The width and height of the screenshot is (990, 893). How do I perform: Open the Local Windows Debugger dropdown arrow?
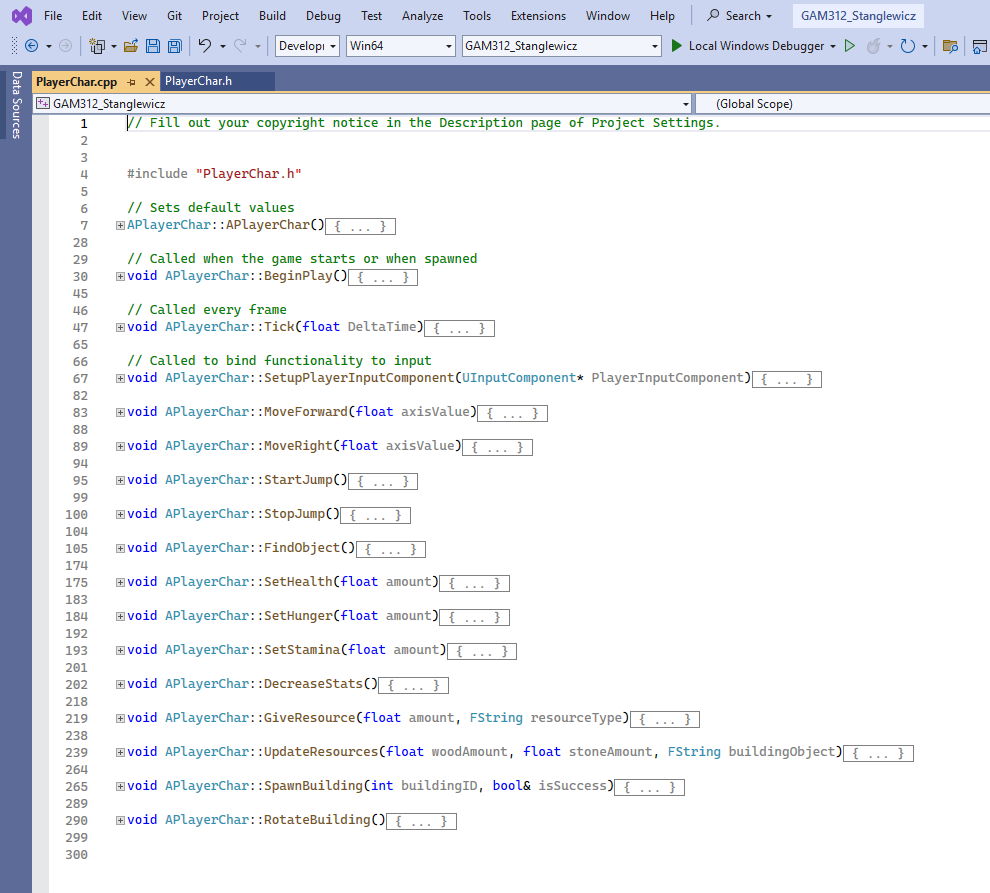tap(833, 46)
